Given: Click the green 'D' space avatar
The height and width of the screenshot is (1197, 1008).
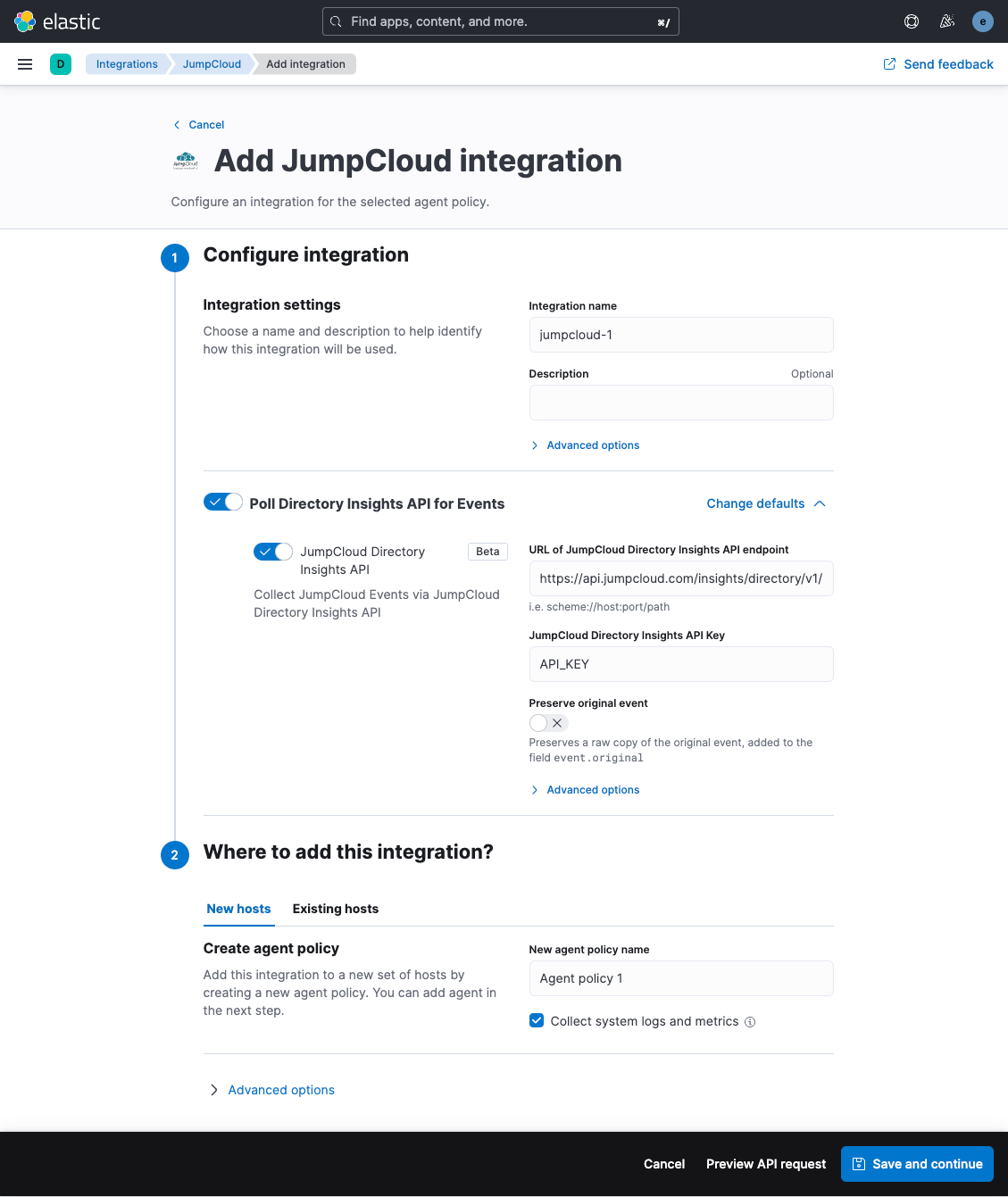Looking at the screenshot, I should pyautogui.click(x=60, y=63).
